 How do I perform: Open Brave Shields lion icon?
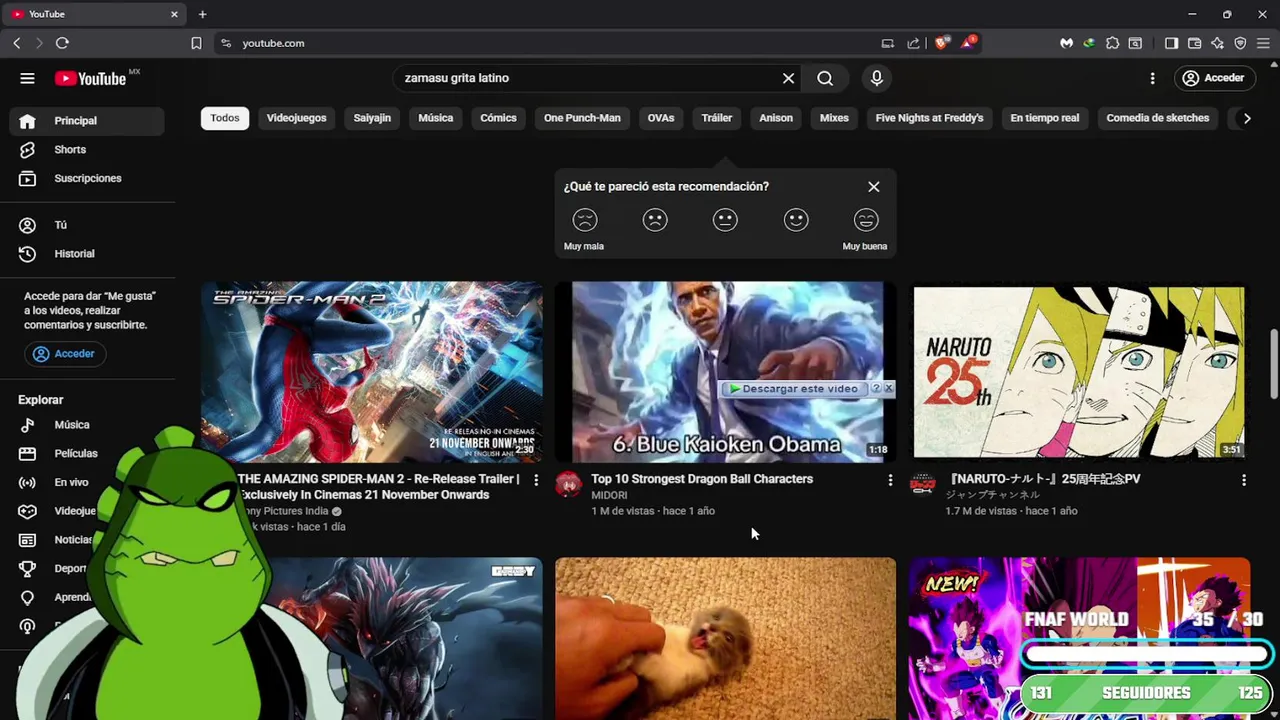click(x=941, y=43)
